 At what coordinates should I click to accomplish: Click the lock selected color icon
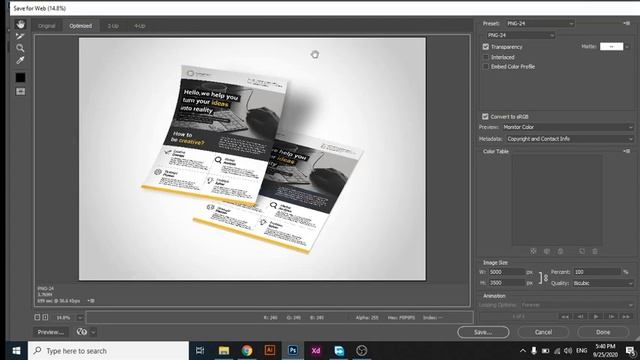tap(560, 251)
